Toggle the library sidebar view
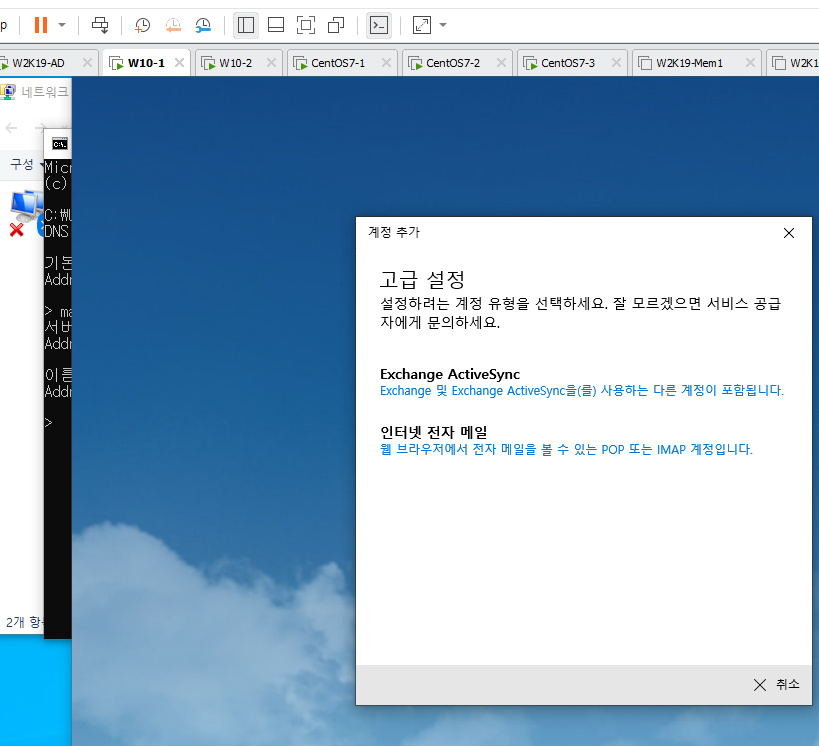819x746 pixels. coord(245,25)
